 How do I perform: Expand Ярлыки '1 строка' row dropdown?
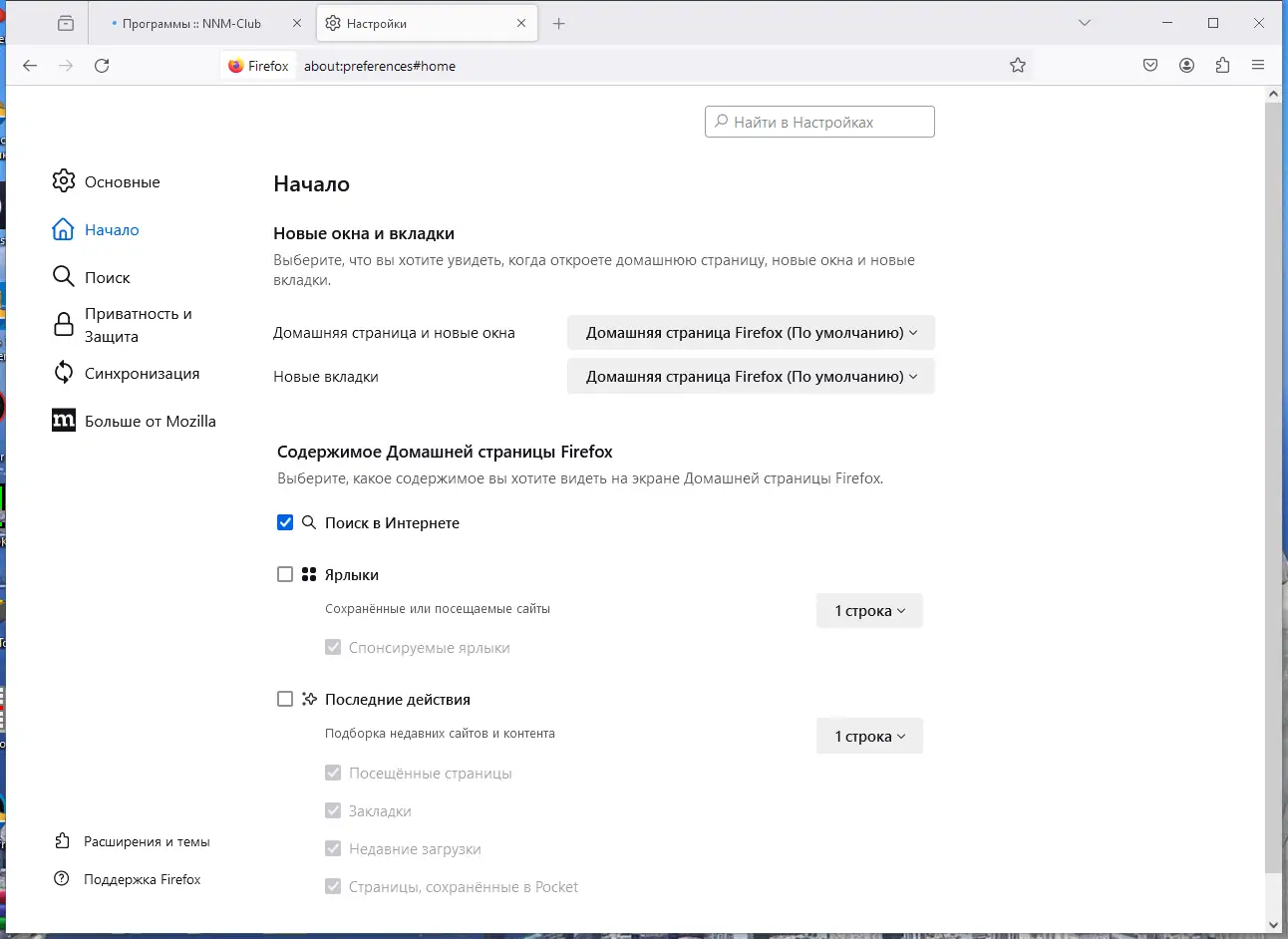(x=869, y=611)
